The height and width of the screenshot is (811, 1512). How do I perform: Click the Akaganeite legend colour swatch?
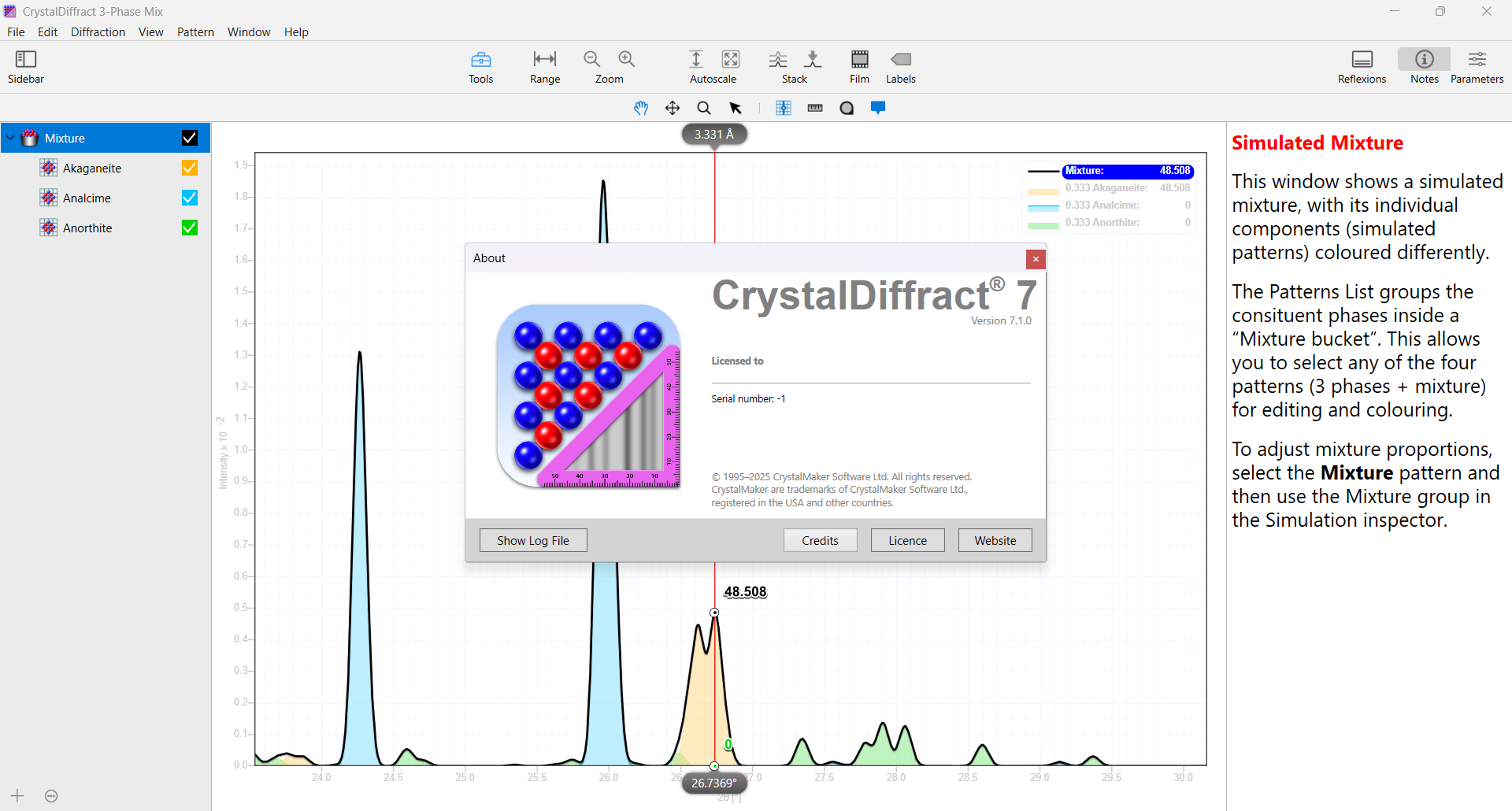(x=1043, y=191)
